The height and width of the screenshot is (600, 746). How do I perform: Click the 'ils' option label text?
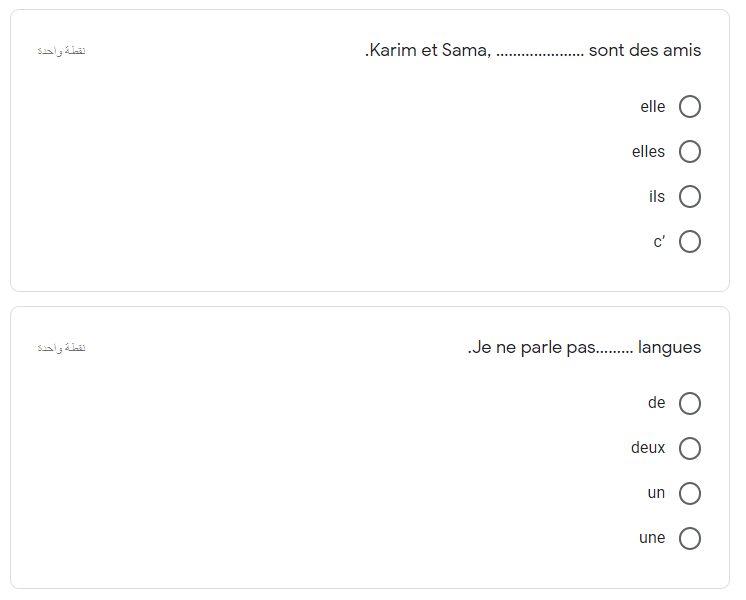(x=657, y=197)
